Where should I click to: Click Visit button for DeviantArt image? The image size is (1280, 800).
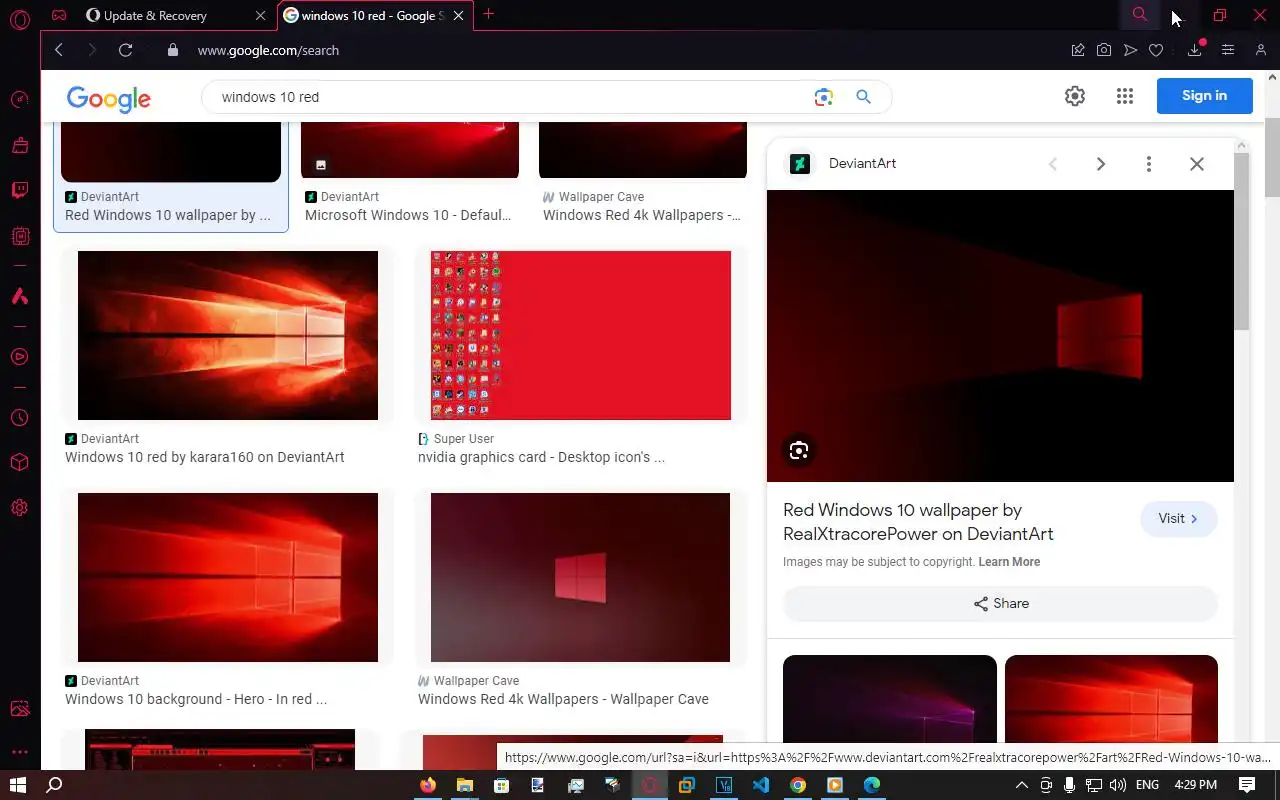coord(1178,518)
